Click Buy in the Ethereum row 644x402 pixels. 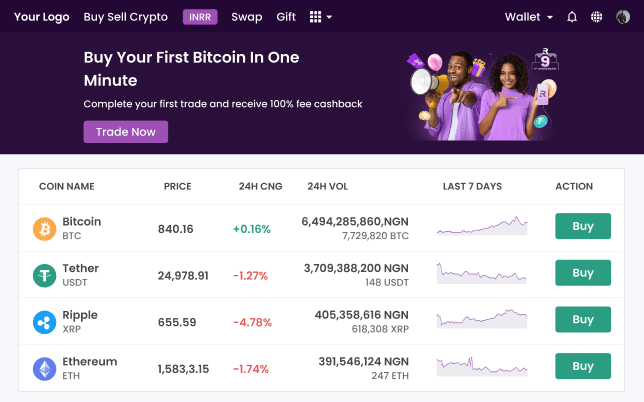(582, 366)
